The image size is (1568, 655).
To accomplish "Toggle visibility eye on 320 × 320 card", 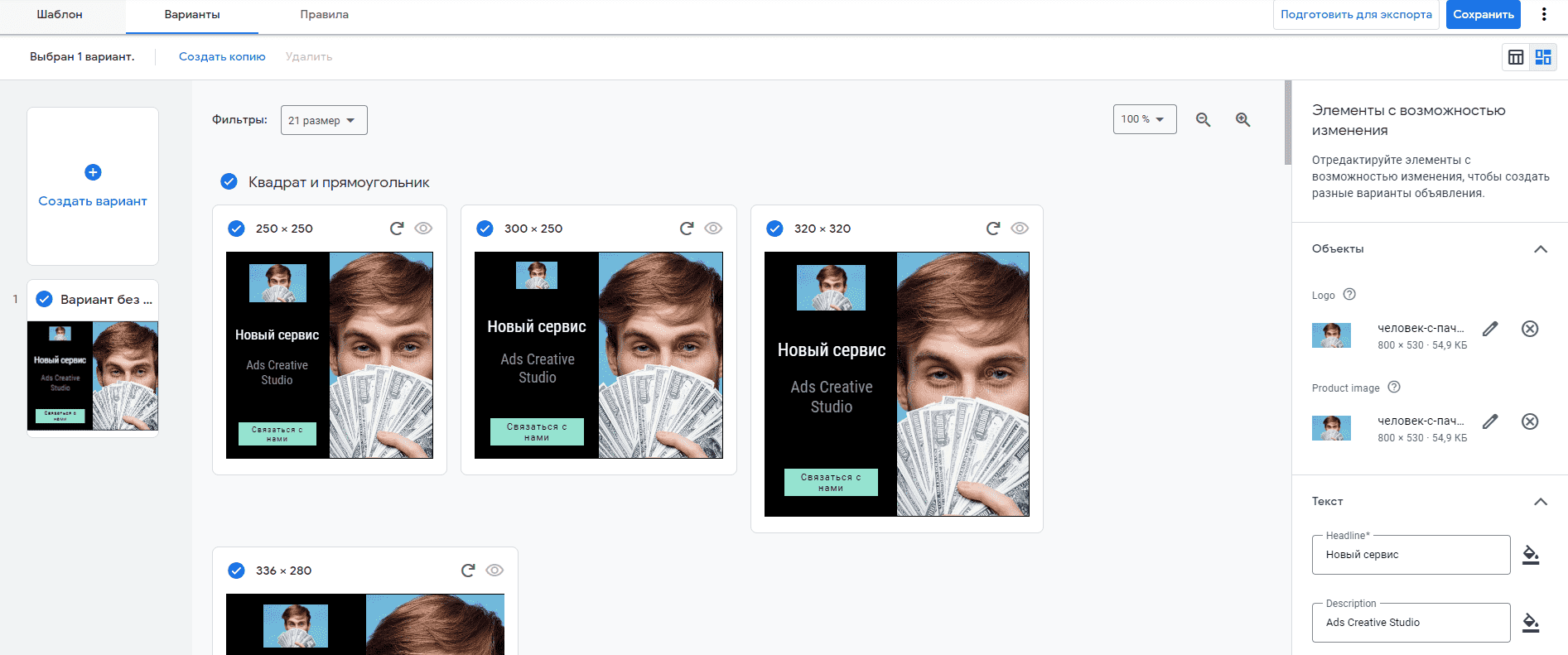I will point(1020,229).
